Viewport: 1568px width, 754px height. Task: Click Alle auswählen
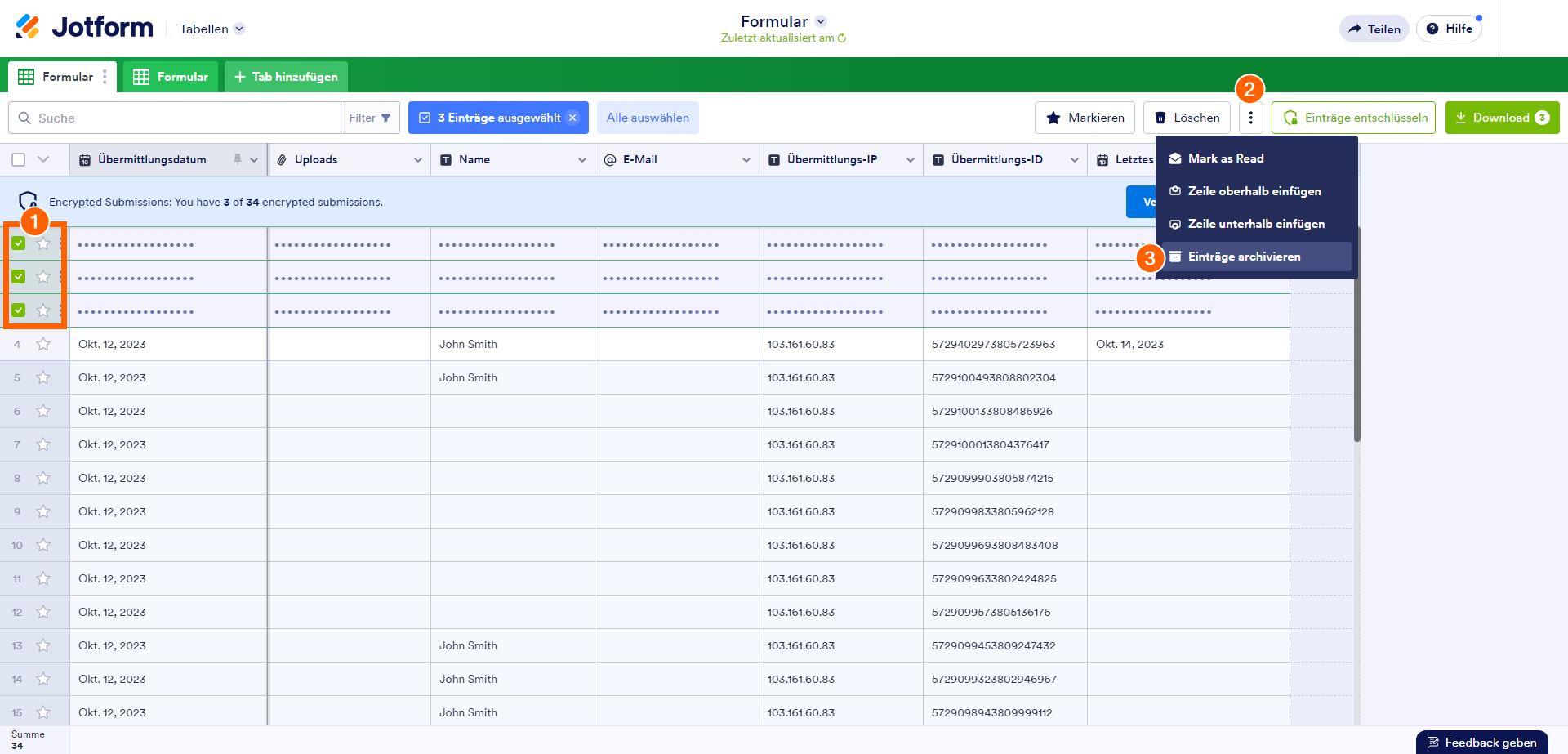pyautogui.click(x=648, y=118)
